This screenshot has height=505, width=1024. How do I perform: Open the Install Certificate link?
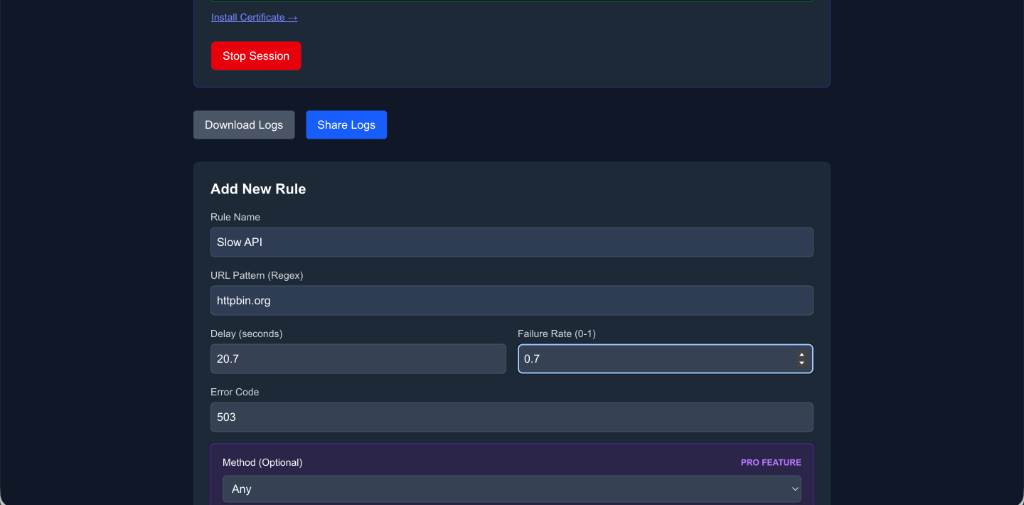[254, 17]
